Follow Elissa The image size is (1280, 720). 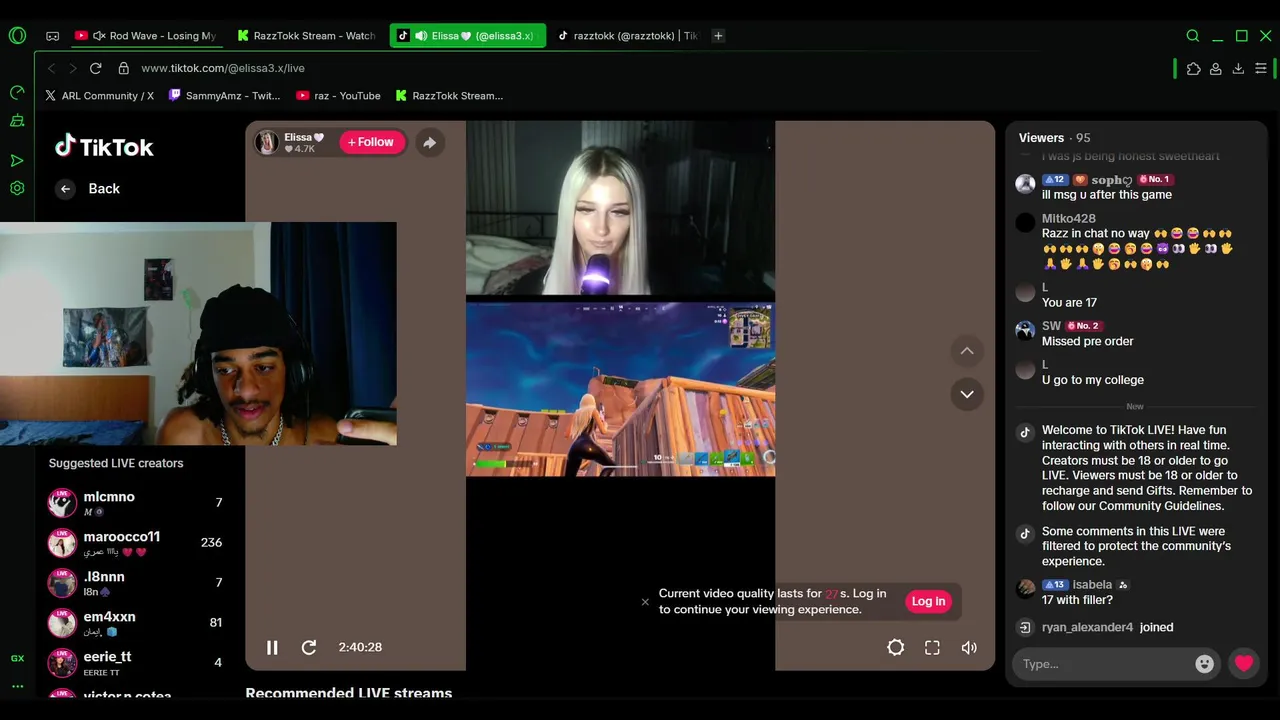coord(371,142)
